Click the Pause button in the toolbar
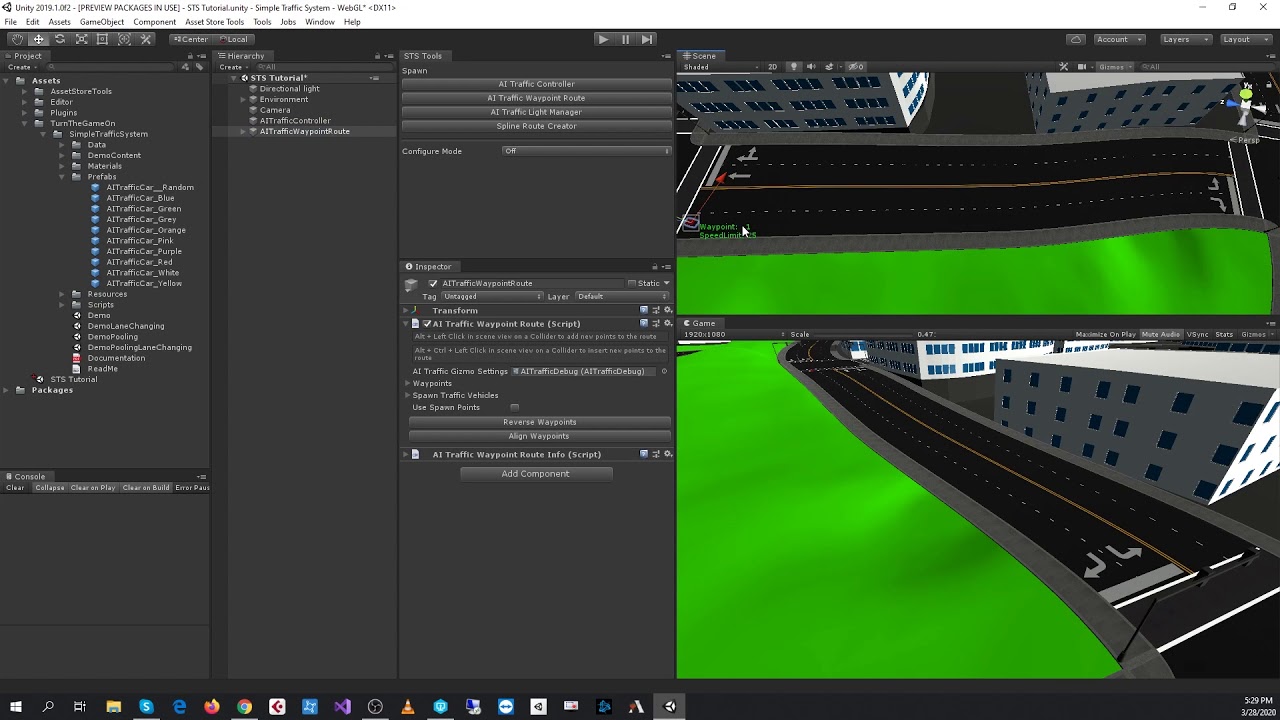 [625, 39]
